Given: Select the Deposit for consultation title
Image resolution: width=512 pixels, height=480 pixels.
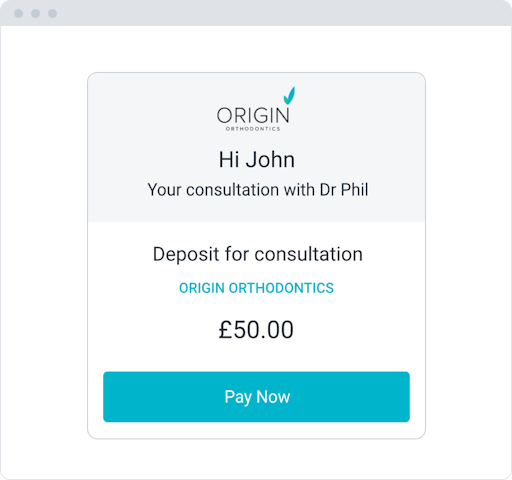Looking at the screenshot, I should pos(258,254).
